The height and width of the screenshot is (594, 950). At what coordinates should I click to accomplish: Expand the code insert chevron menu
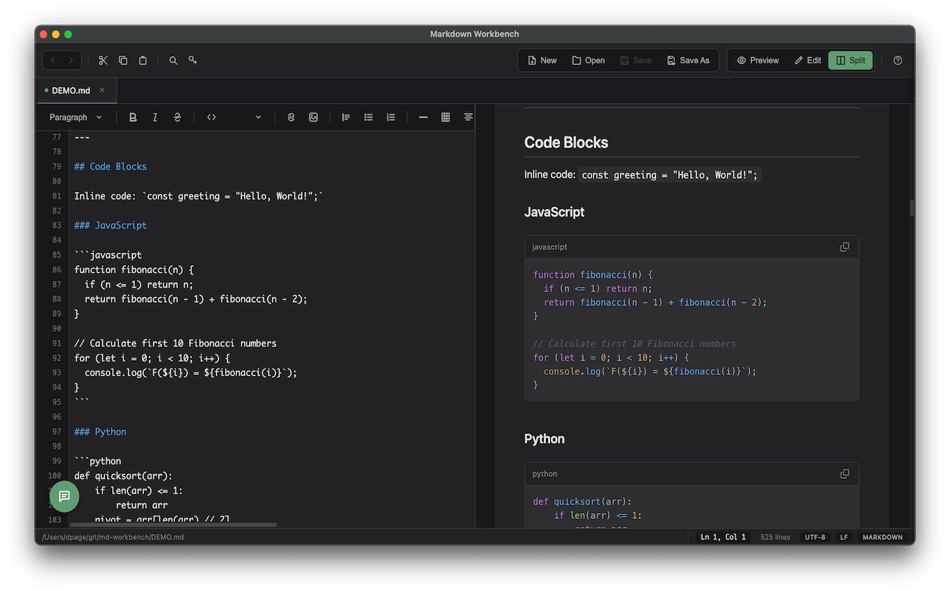tap(257, 117)
